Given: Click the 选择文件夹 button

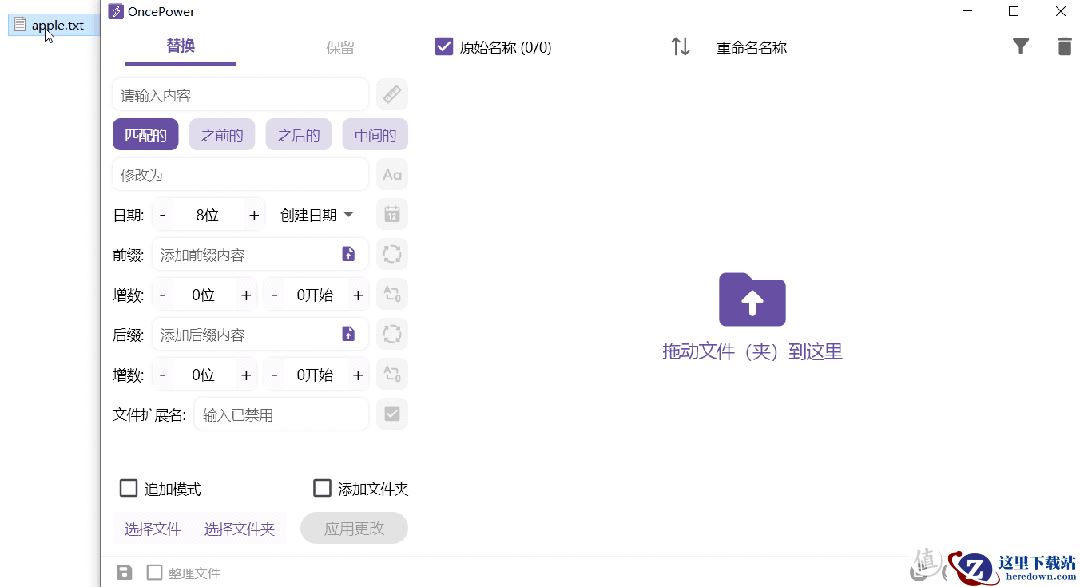Looking at the screenshot, I should point(239,528).
